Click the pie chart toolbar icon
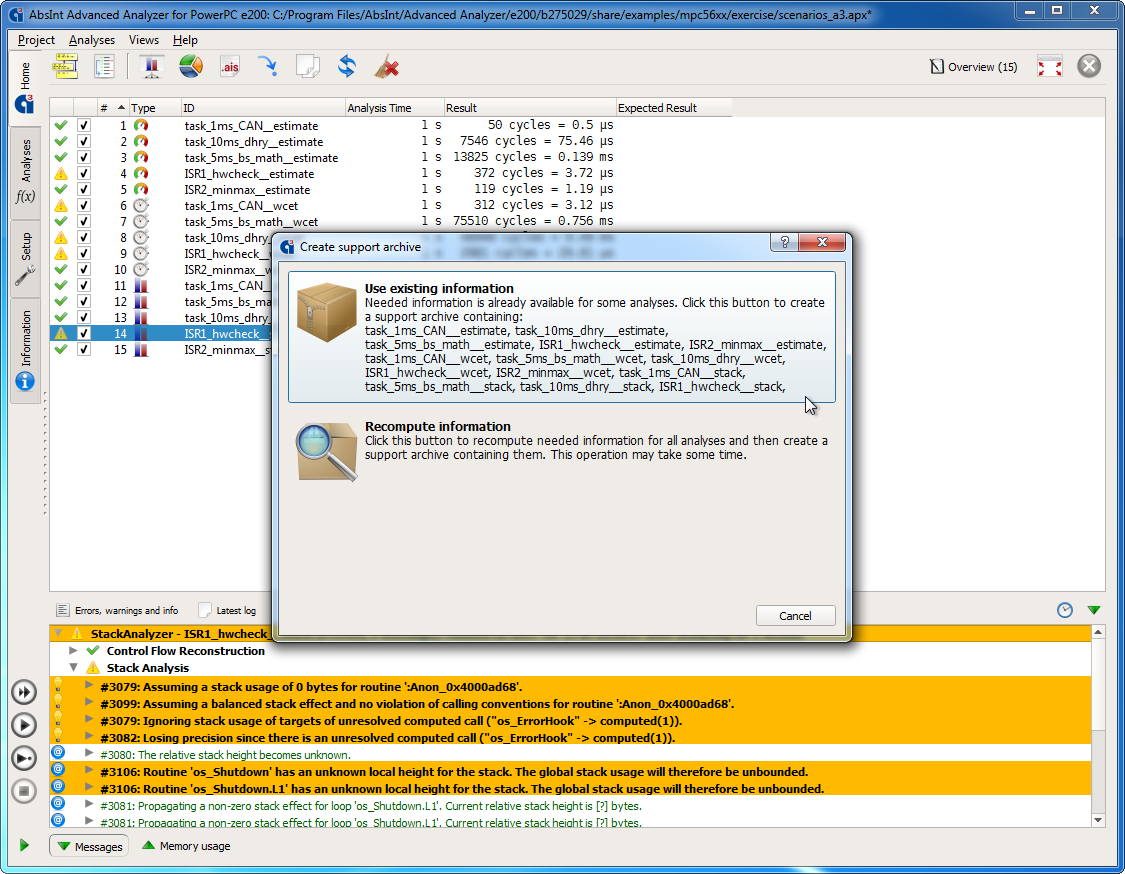The image size is (1125, 874). click(x=190, y=67)
